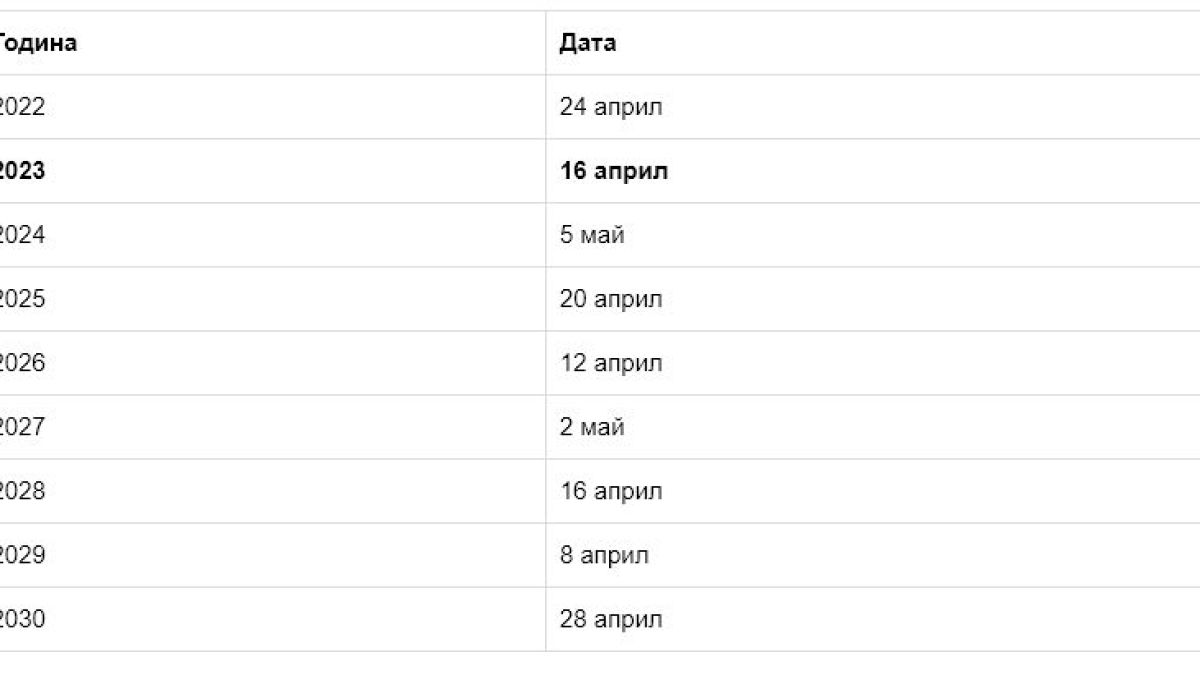The image size is (1200, 675).
Task: Click the 5 май date cell
Action: coord(592,235)
